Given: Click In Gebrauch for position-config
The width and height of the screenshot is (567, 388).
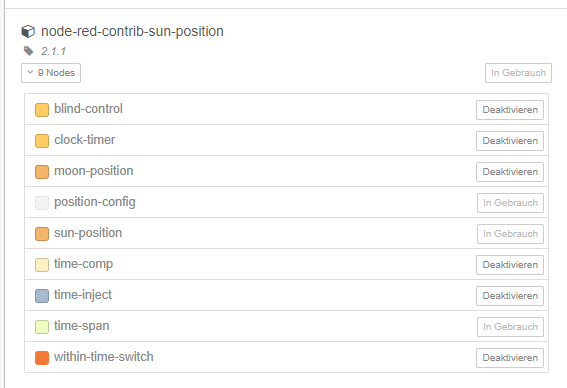Looking at the screenshot, I should 510,203.
